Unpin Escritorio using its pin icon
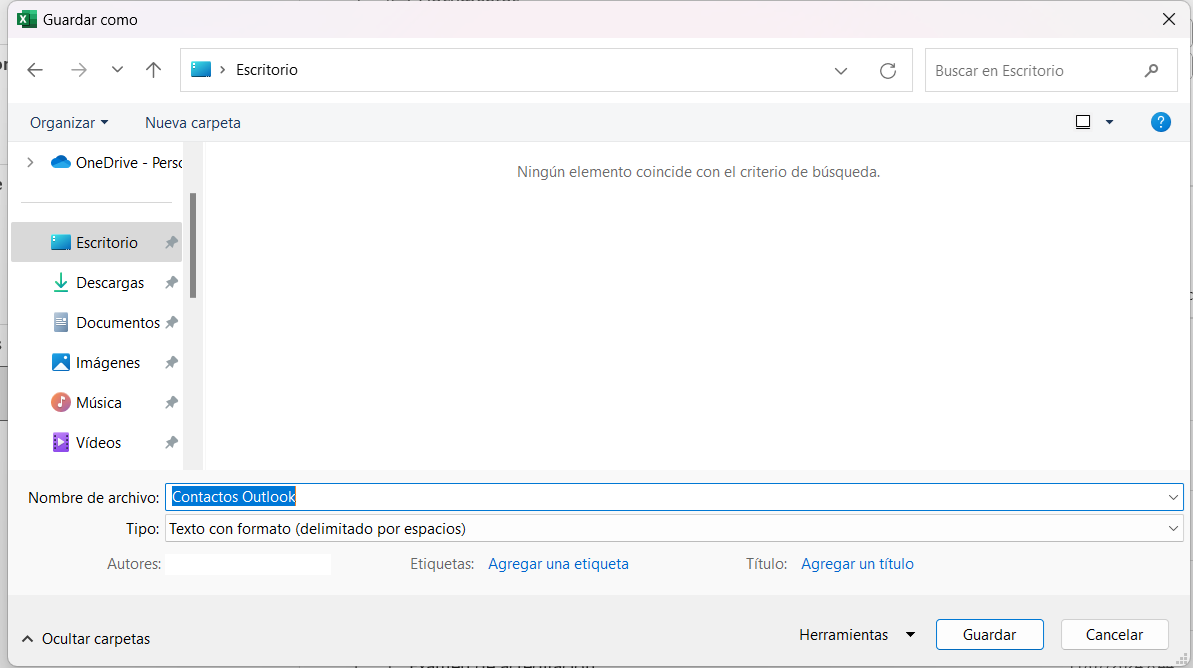 click(x=171, y=243)
